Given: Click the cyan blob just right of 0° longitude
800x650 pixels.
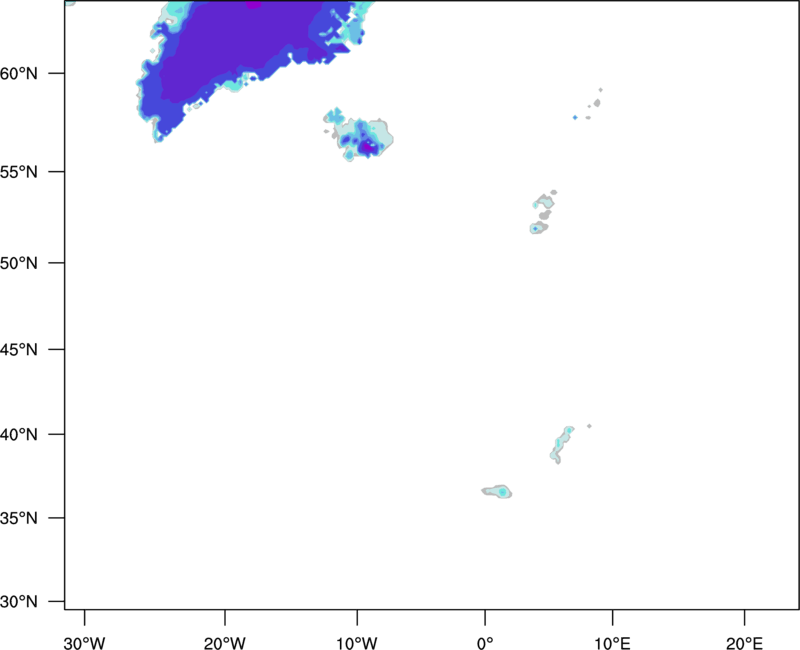Looking at the screenshot, I should (x=500, y=491).
